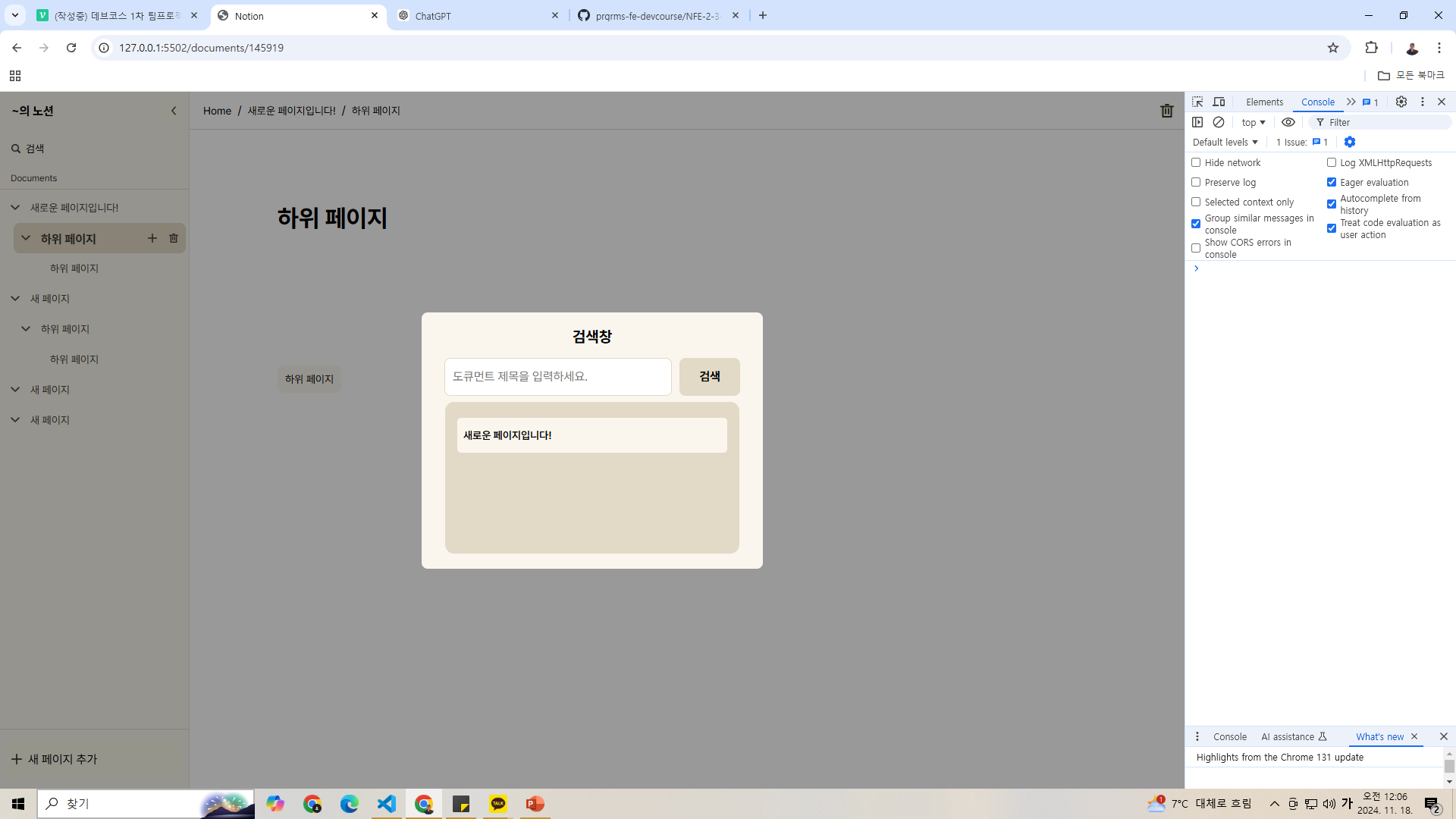The height and width of the screenshot is (819, 1456).
Task: Open the Default levels dropdown
Action: pos(1225,142)
